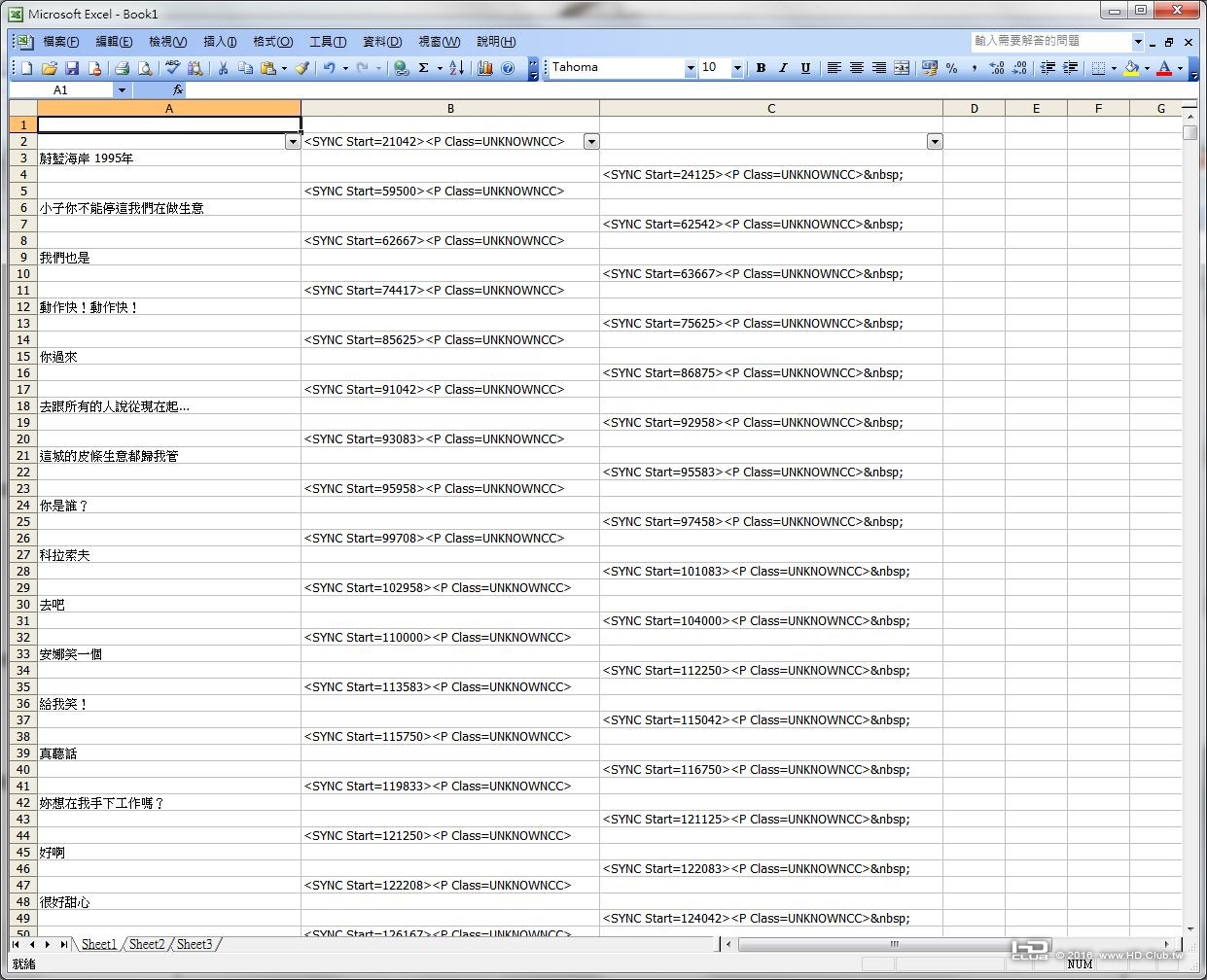Increase decimal places

point(997,68)
